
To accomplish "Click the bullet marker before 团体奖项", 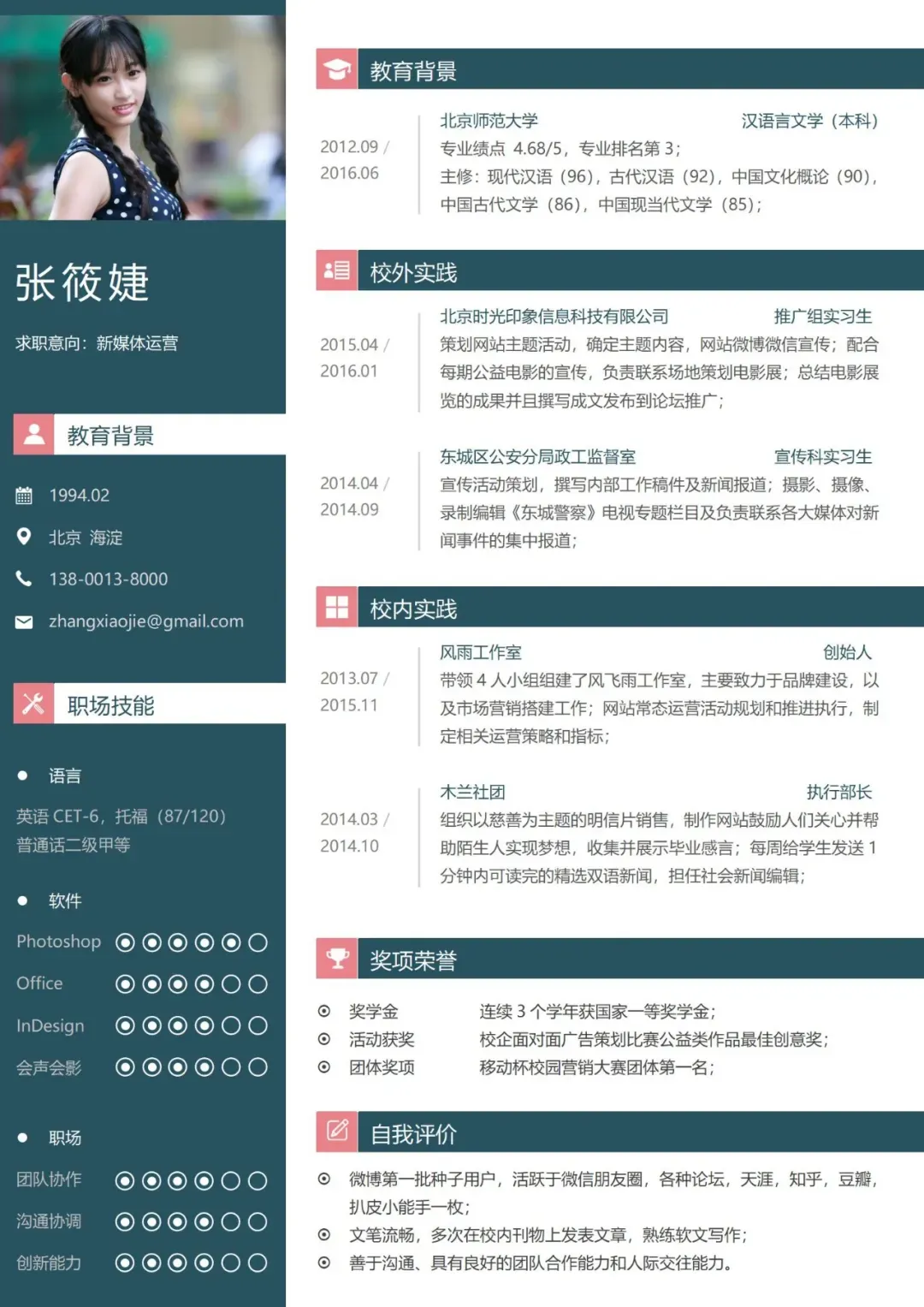I will pos(324,1067).
